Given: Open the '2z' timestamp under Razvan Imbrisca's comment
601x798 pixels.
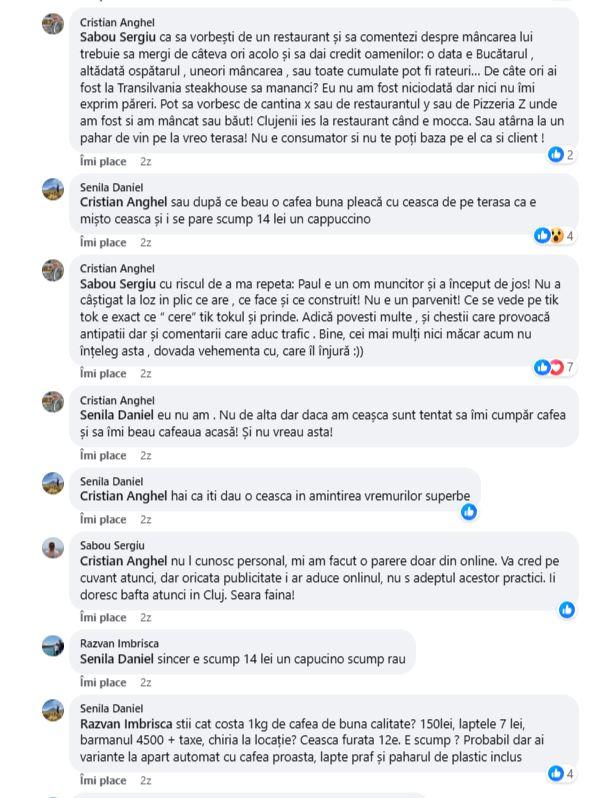Looking at the screenshot, I should (x=146, y=682).
